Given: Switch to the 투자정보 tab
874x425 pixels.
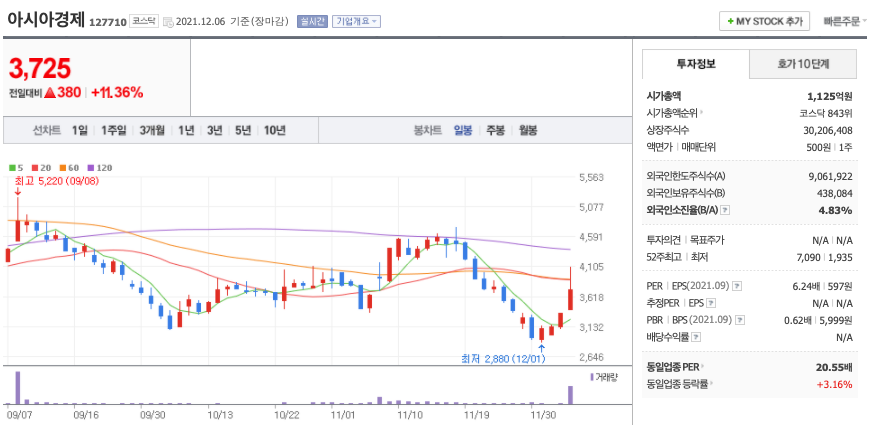Looking at the screenshot, I should tap(696, 64).
